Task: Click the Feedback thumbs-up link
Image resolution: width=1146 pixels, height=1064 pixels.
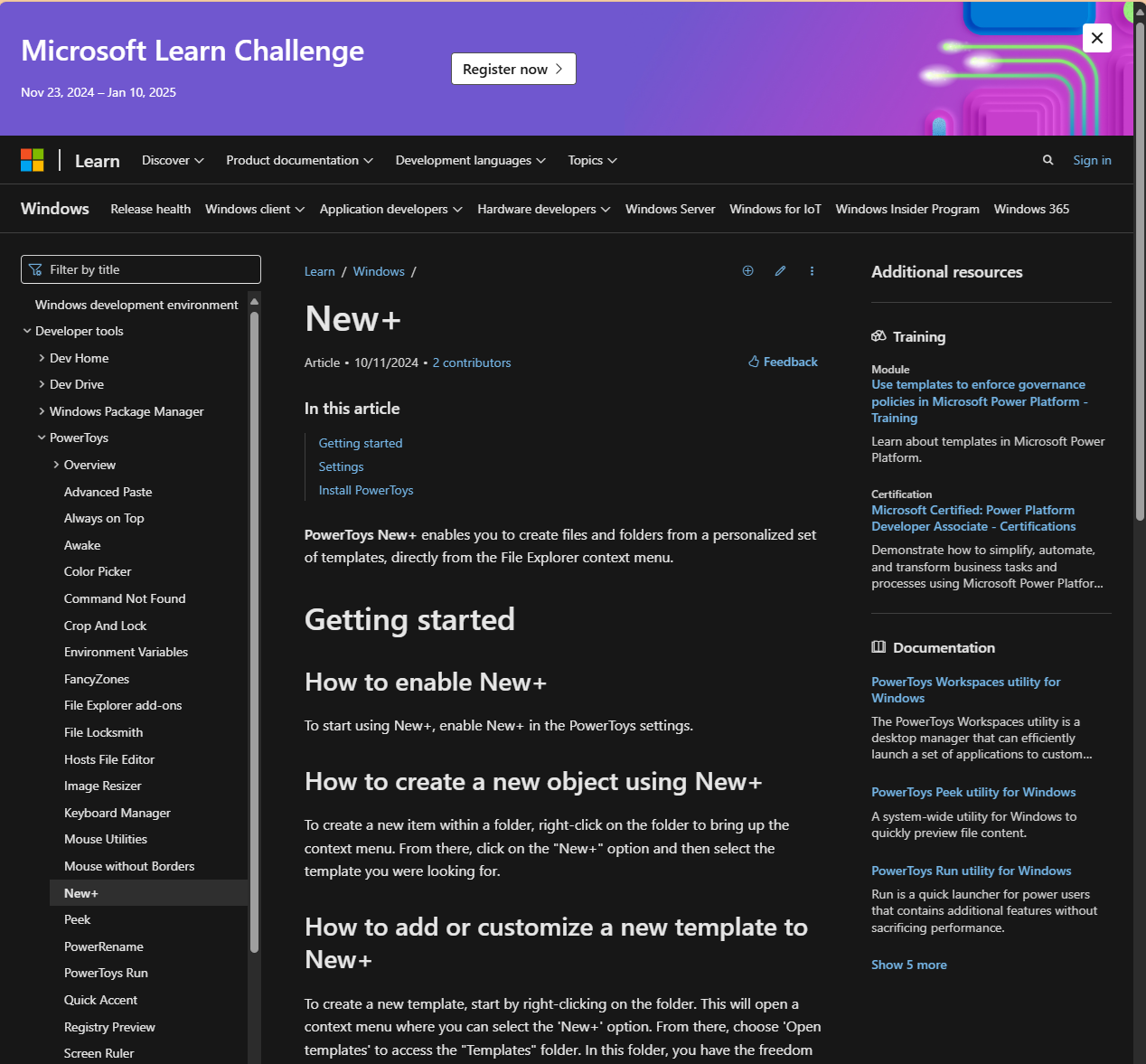Action: (x=783, y=362)
